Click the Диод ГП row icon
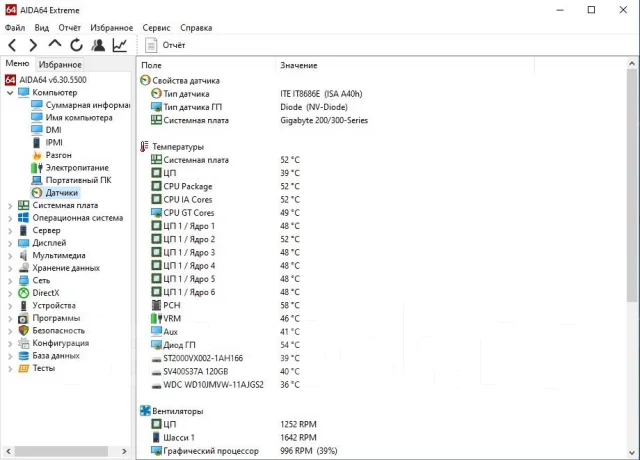Viewport: 640px width, 460px height. point(156,345)
